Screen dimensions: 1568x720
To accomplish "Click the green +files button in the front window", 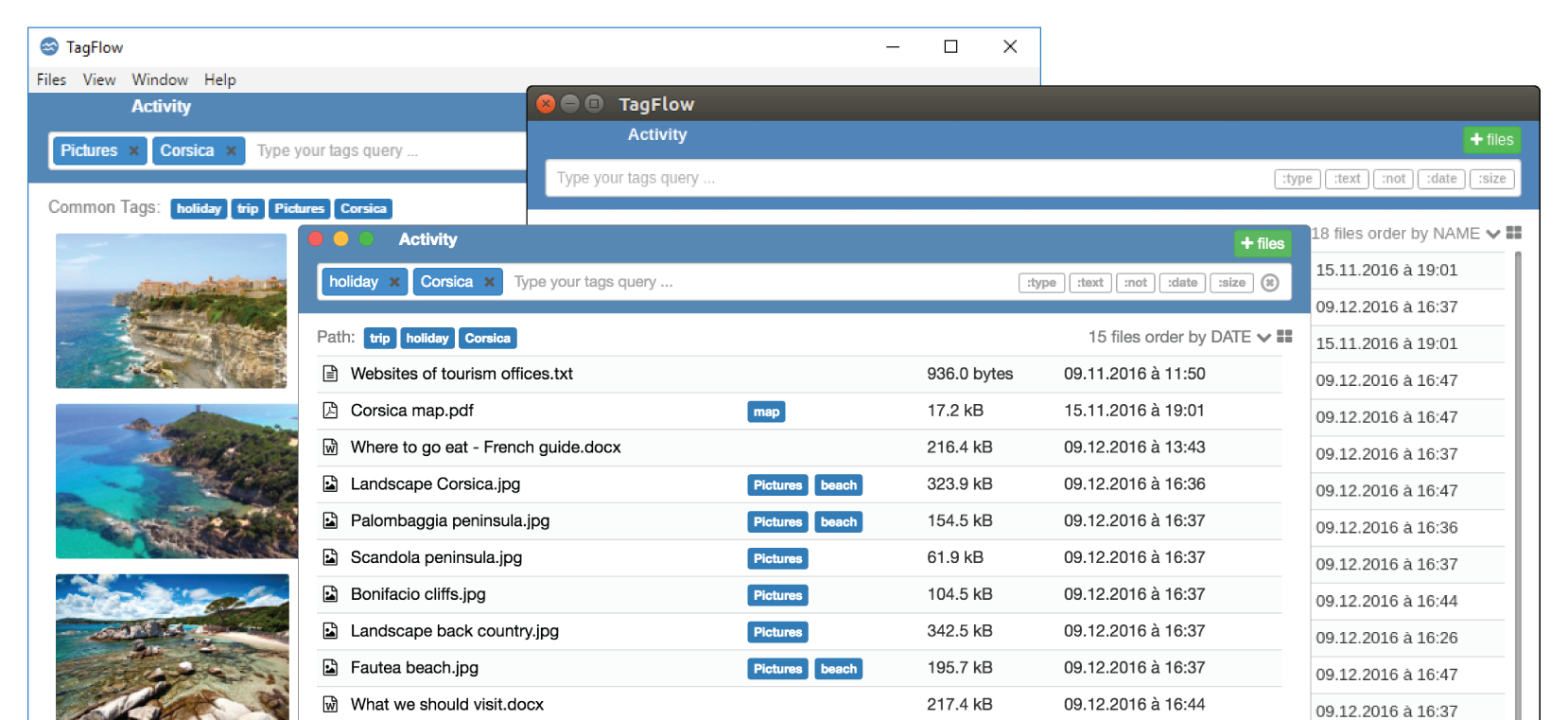I will [x=1263, y=243].
